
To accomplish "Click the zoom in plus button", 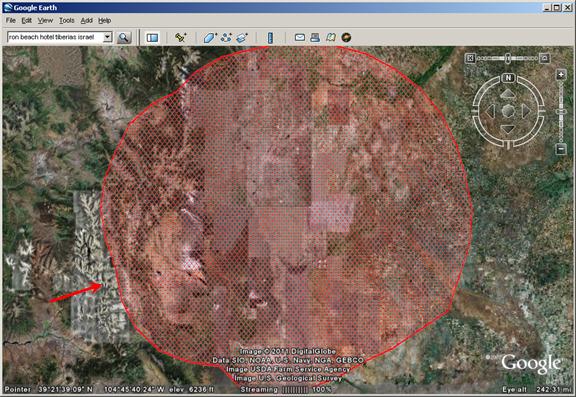I will pos(561,75).
